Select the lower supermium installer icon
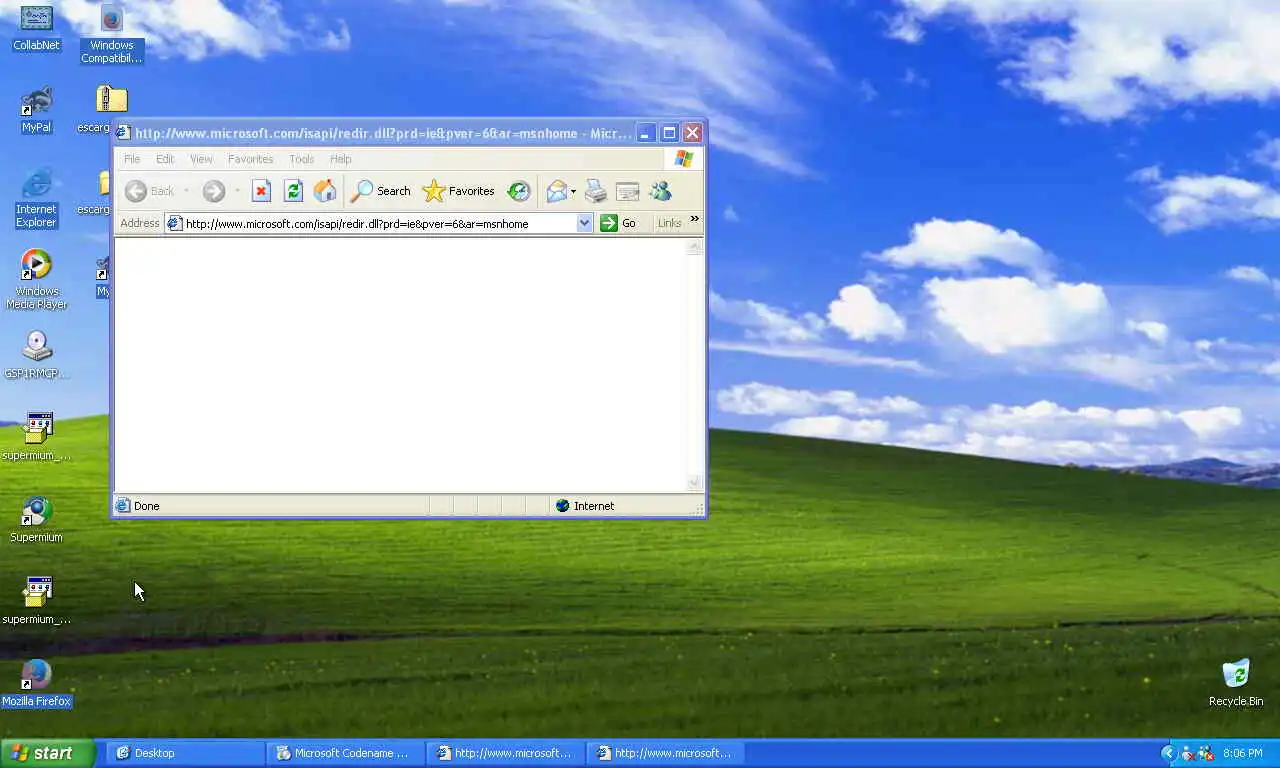The width and height of the screenshot is (1280, 768). [36, 601]
